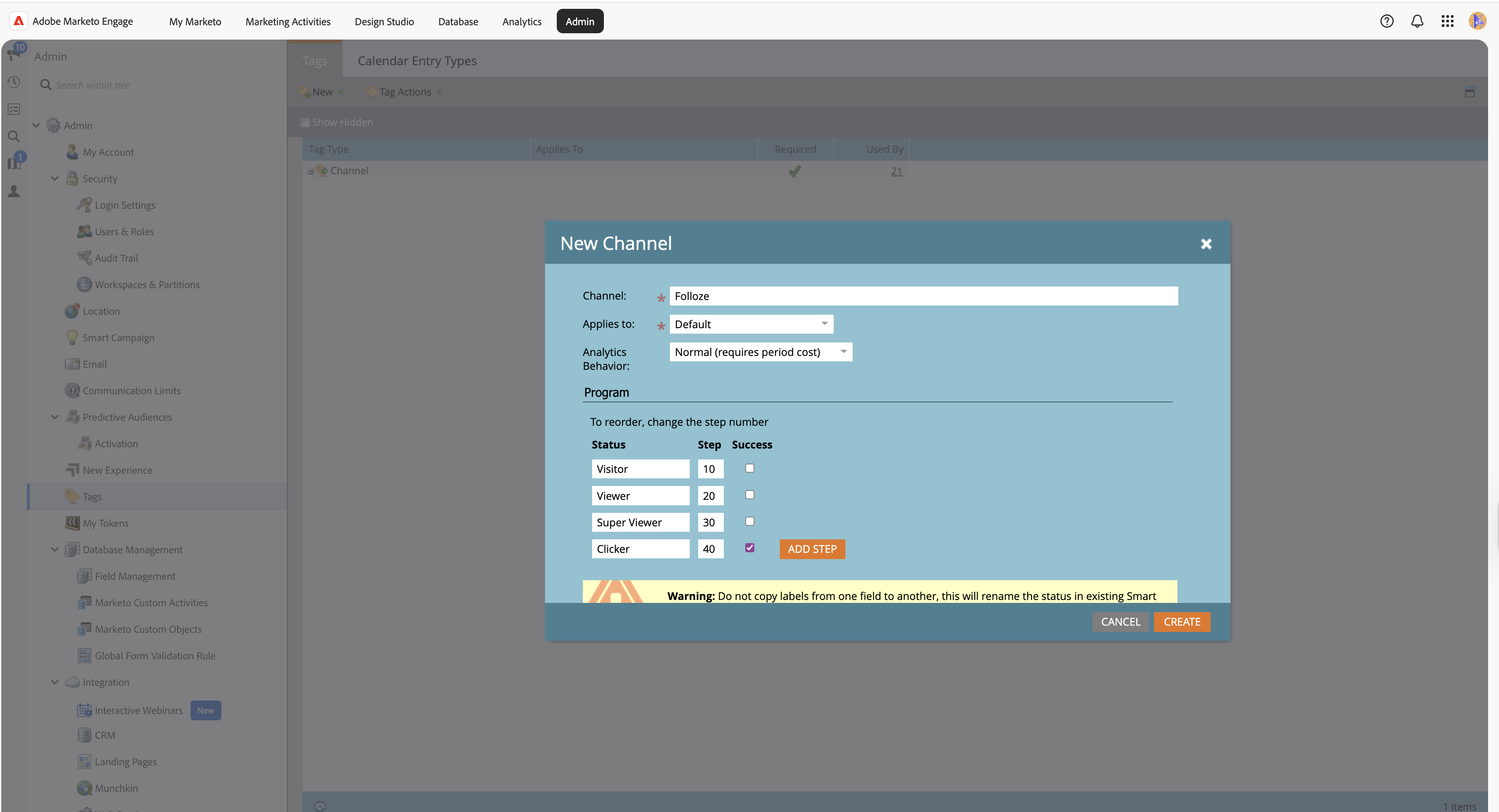Uncheck the Success box for Clicker
Screen dimensions: 1499x812
point(749,548)
